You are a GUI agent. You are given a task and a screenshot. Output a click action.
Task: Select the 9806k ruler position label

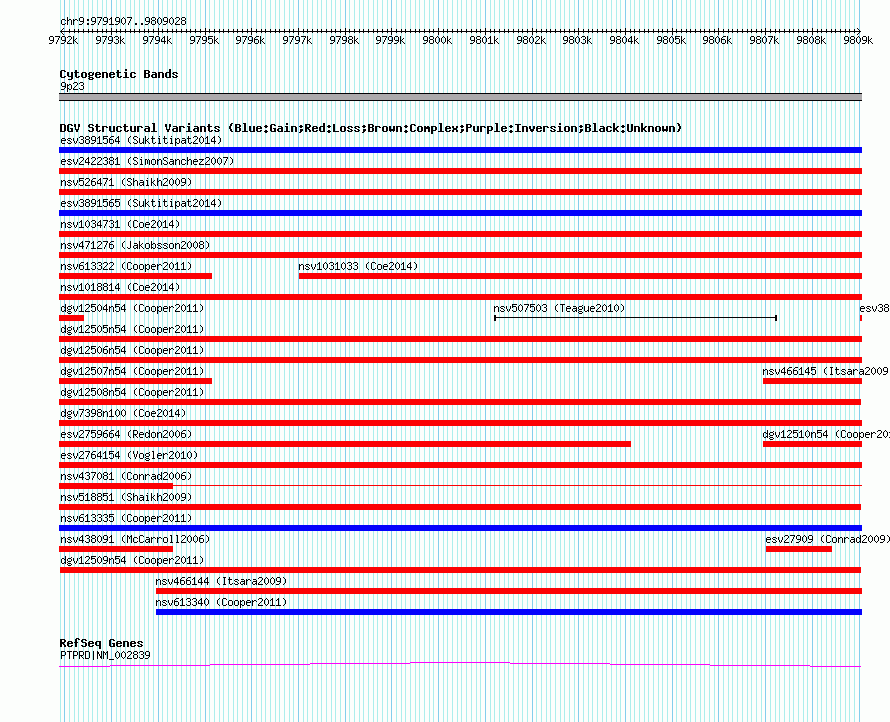[x=717, y=40]
